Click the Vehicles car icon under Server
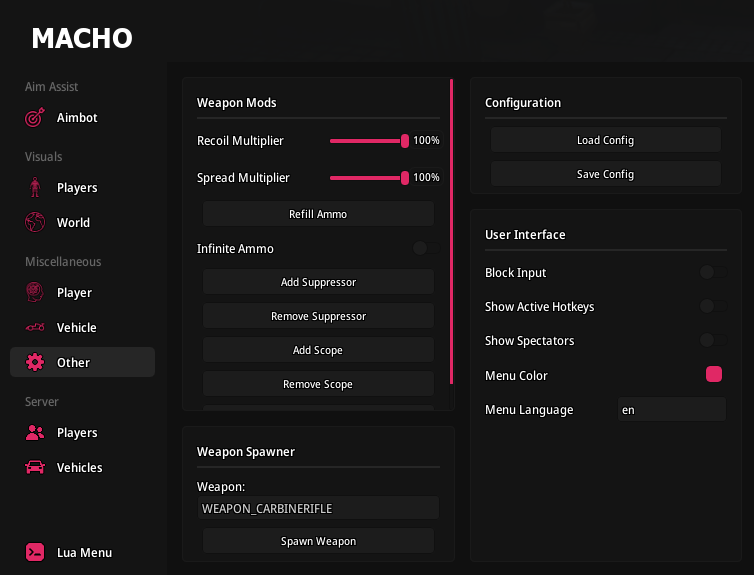 [x=35, y=468]
